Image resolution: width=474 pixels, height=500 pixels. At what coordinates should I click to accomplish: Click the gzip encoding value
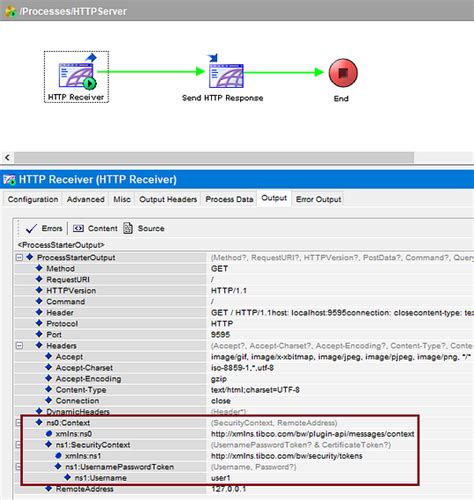click(219, 379)
